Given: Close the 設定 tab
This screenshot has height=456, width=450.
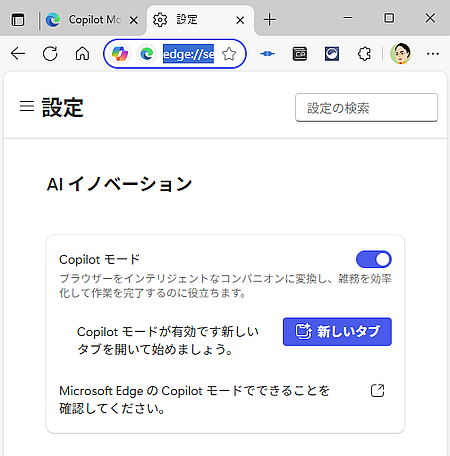Looking at the screenshot, I should click(x=240, y=20).
